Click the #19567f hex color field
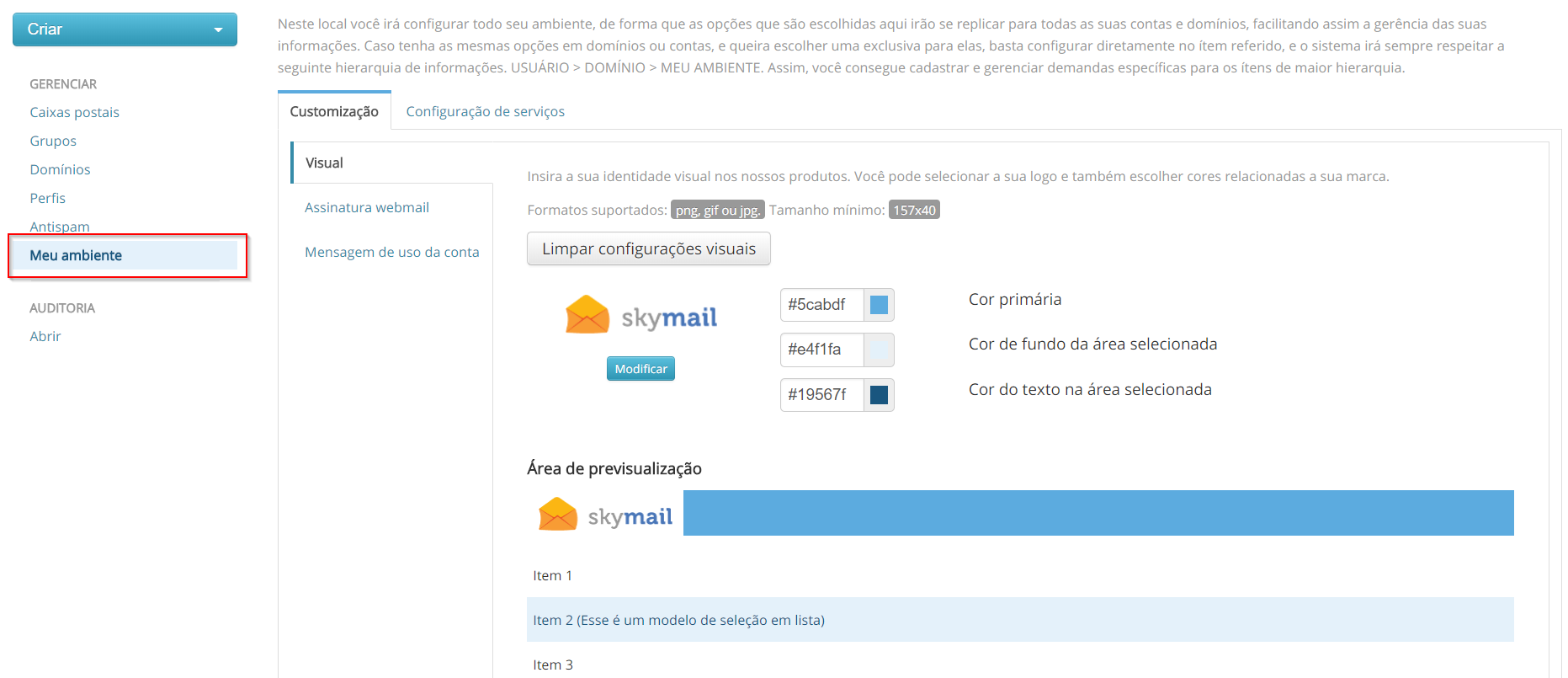 (821, 395)
